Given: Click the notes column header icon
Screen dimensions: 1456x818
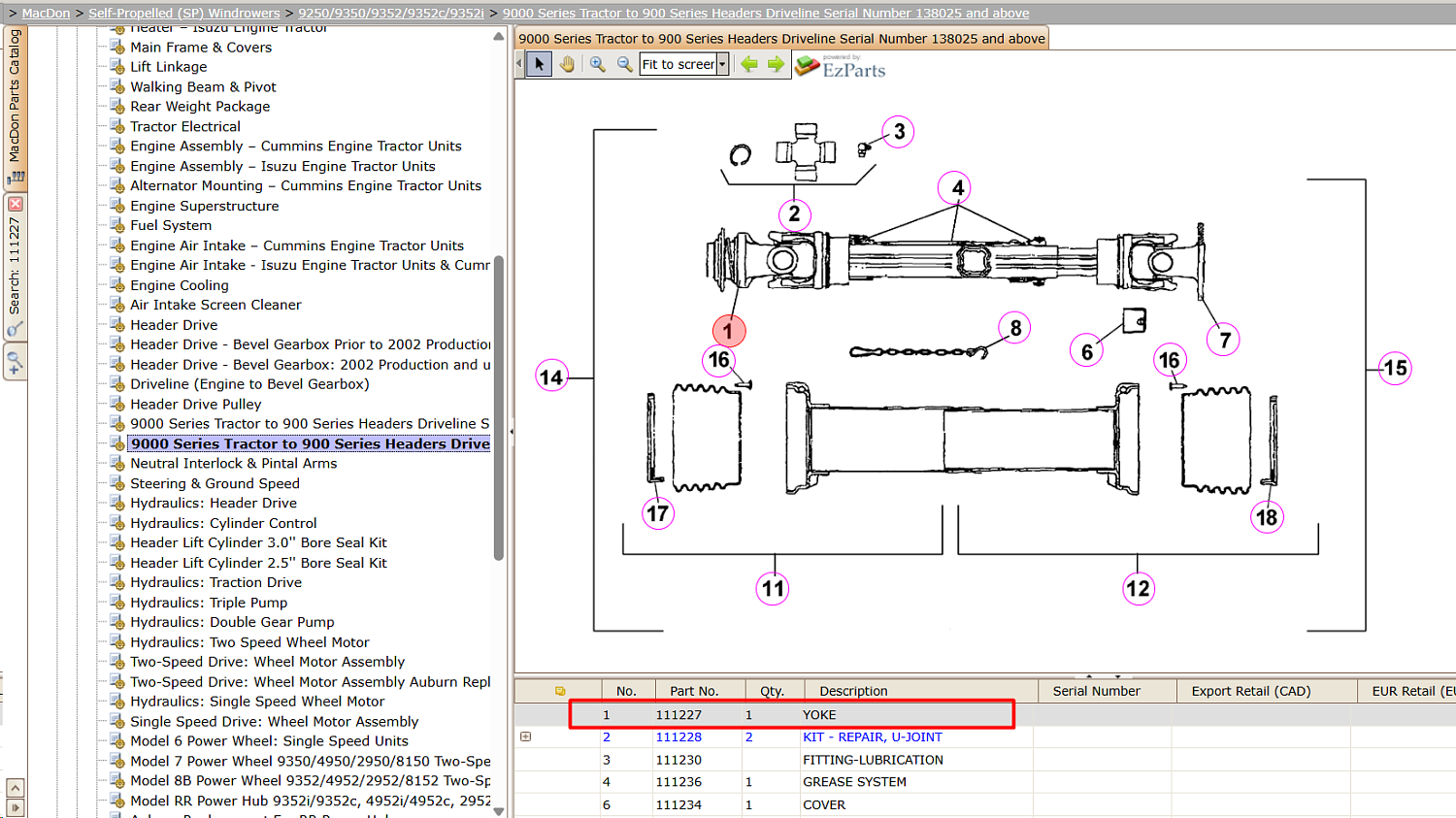Looking at the screenshot, I should point(560,691).
